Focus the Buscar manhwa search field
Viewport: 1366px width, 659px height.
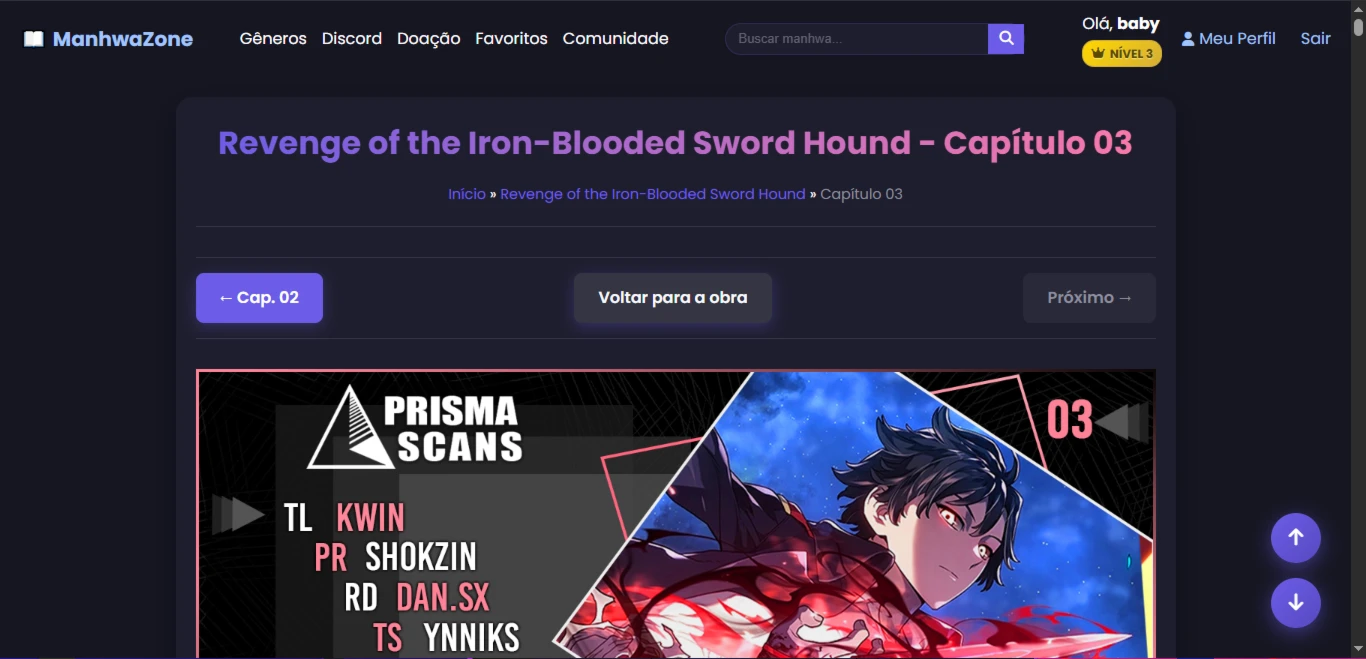click(x=857, y=39)
